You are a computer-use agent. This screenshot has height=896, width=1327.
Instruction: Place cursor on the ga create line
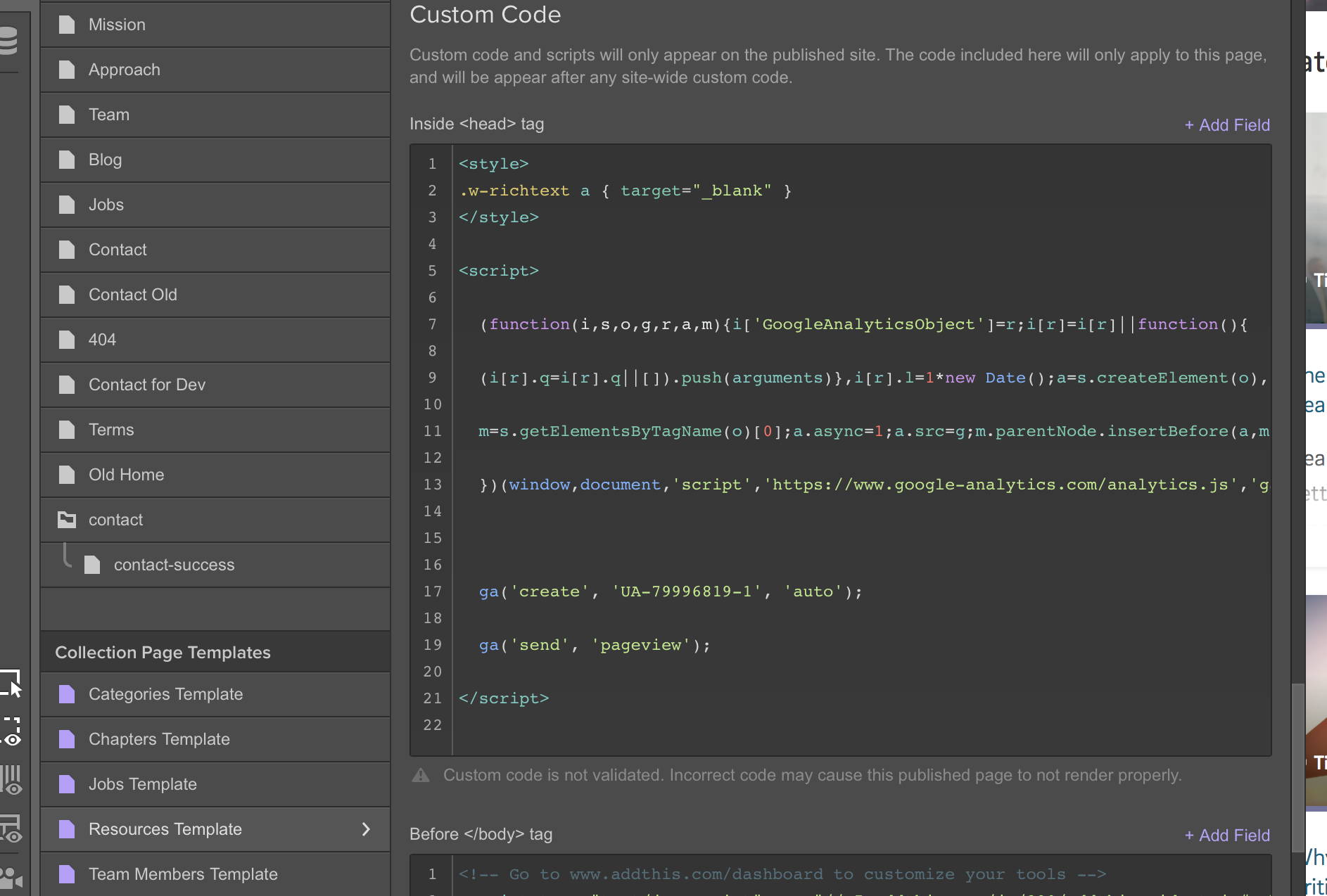670,591
